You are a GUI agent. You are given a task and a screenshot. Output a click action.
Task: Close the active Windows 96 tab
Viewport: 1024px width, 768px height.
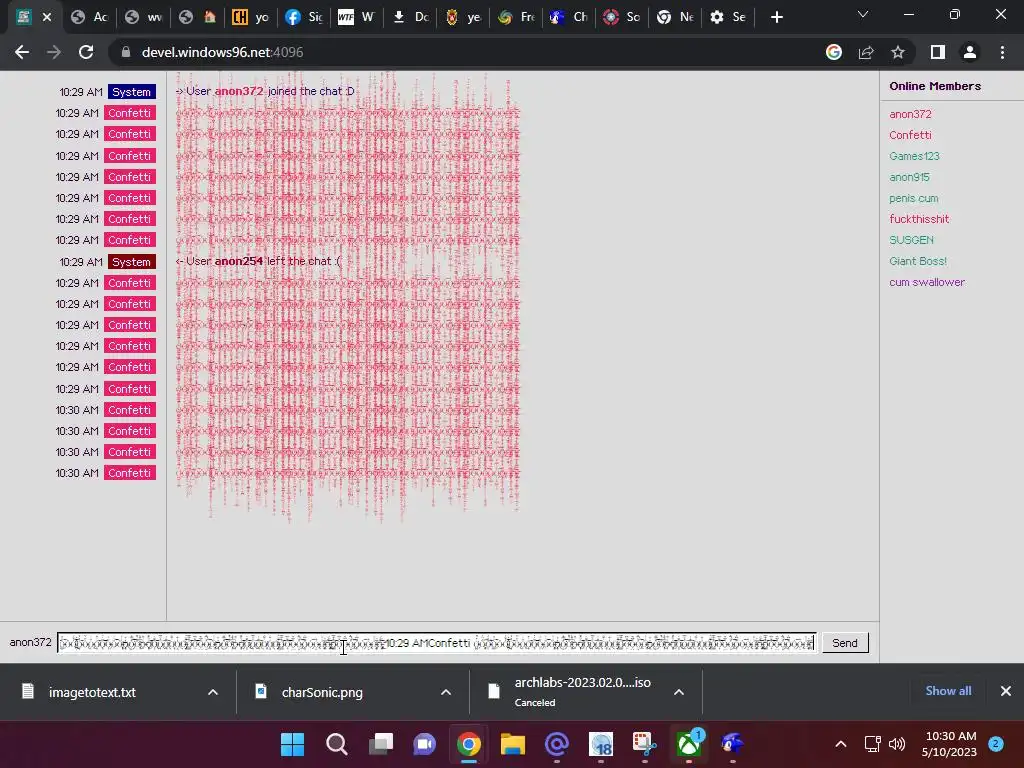click(47, 17)
